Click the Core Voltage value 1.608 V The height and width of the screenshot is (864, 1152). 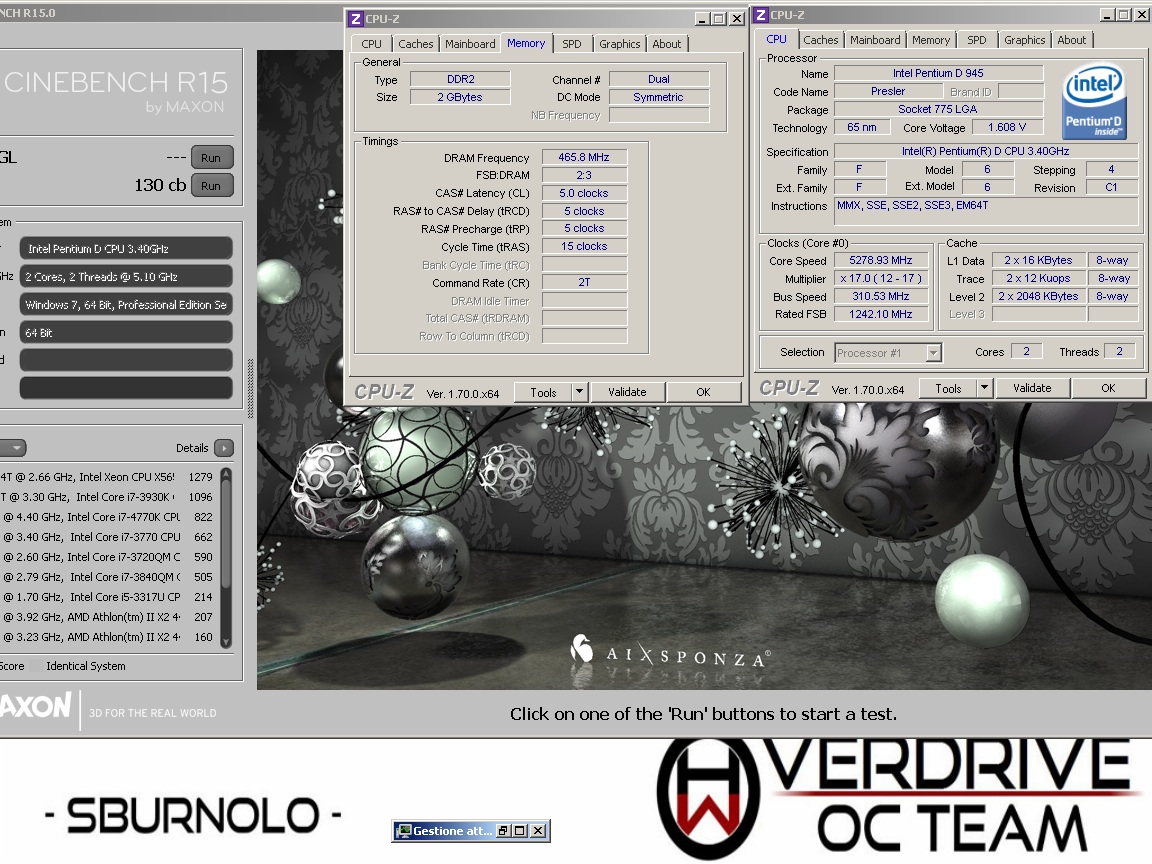pos(1007,128)
